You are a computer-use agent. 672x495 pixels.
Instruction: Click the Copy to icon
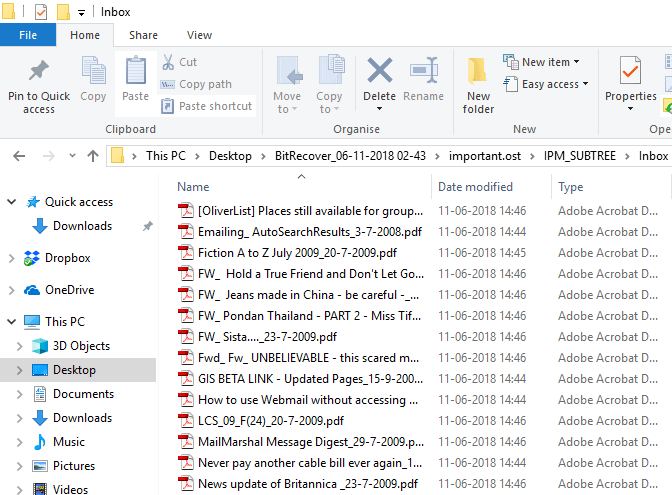[331, 69]
